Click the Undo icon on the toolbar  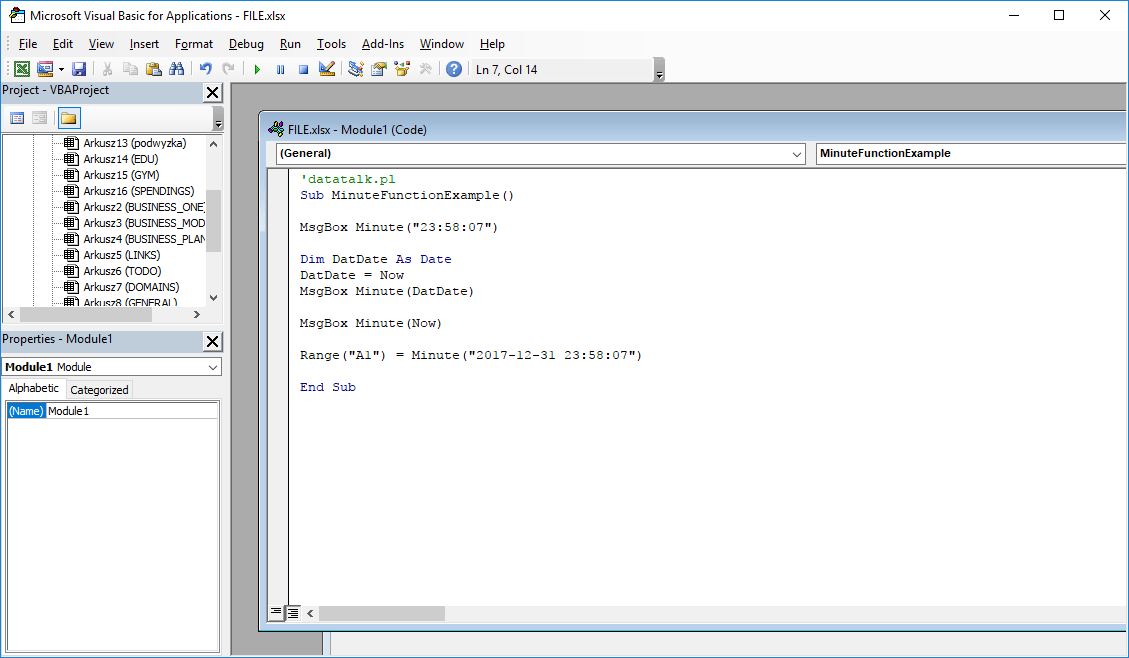[x=205, y=68]
